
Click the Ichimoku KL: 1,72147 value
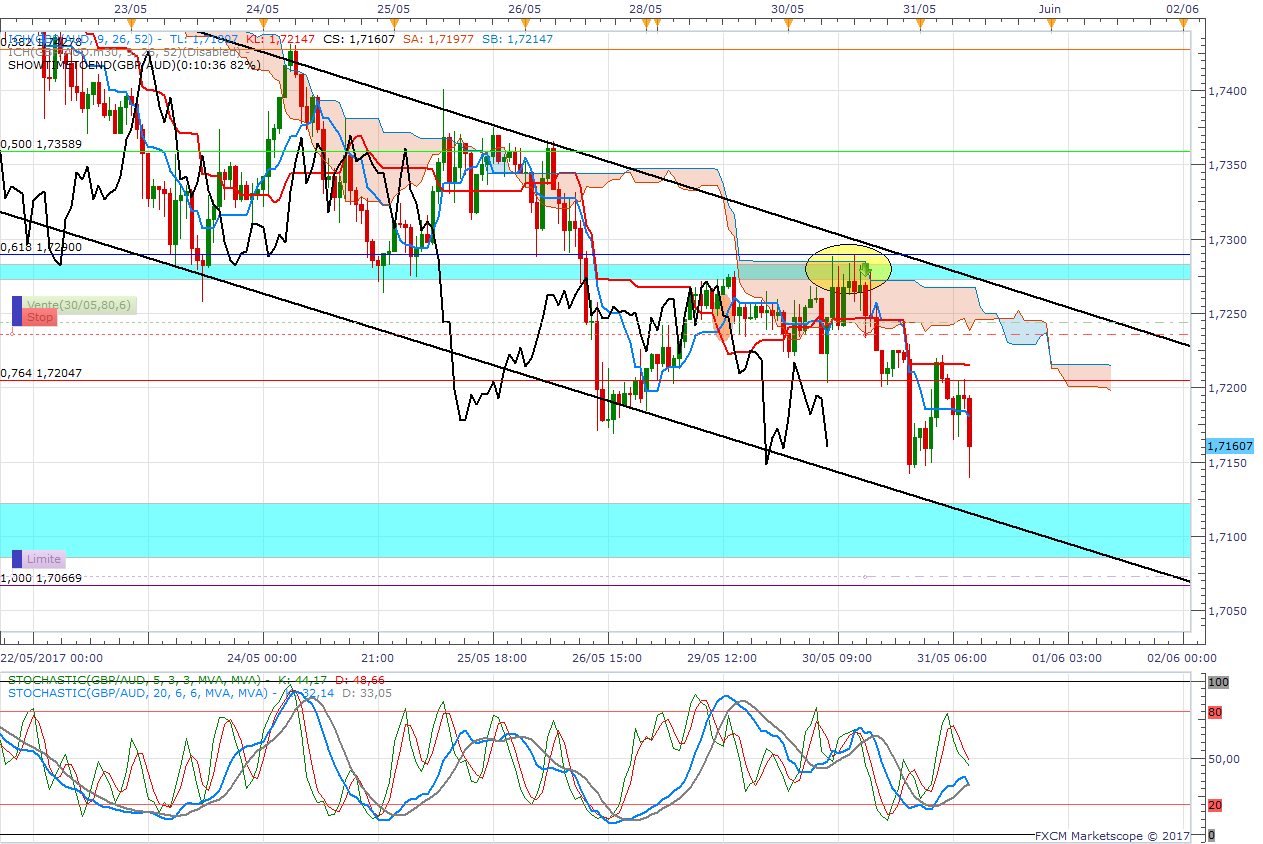click(x=279, y=39)
